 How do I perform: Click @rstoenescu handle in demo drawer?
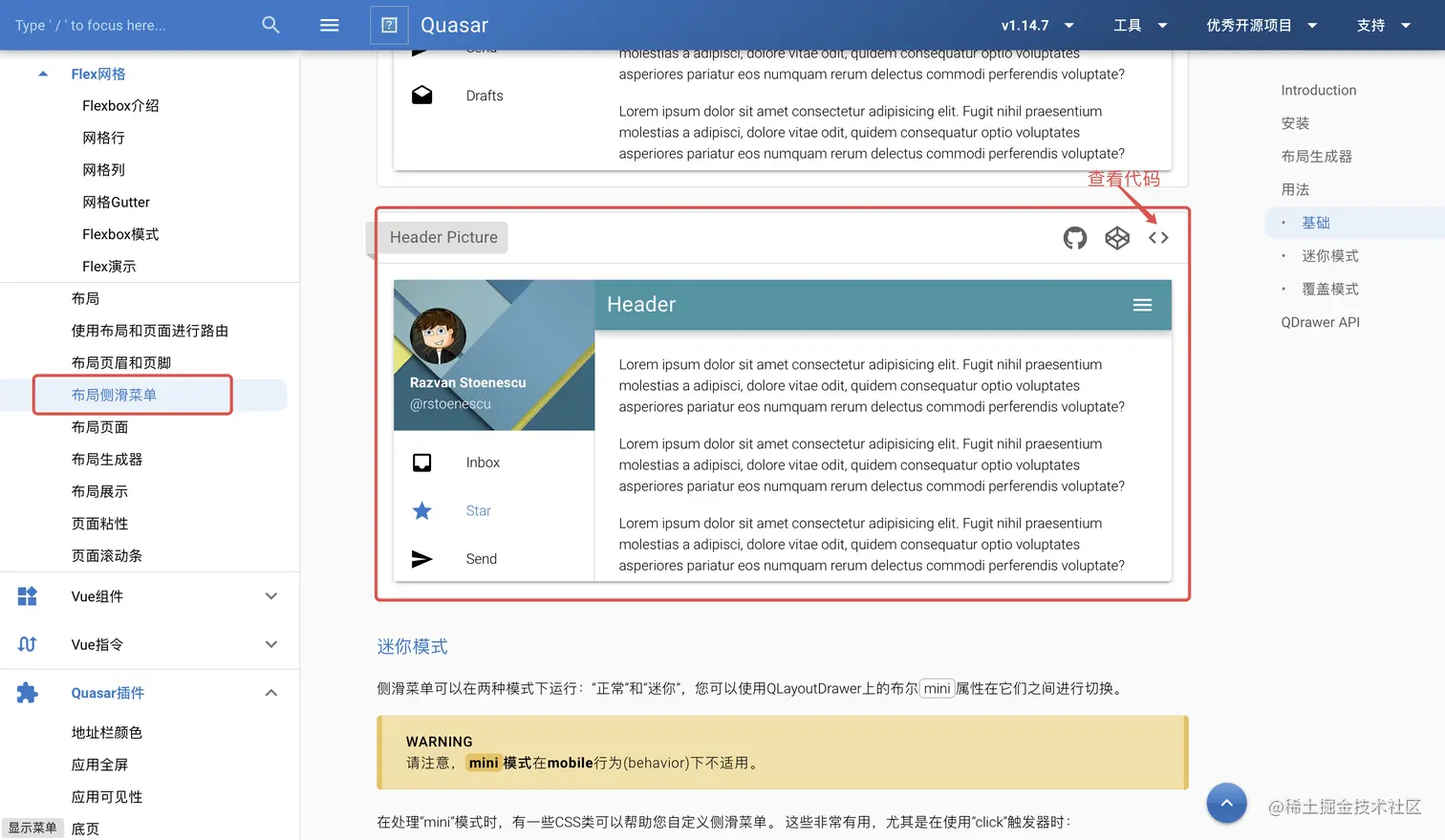(x=450, y=404)
